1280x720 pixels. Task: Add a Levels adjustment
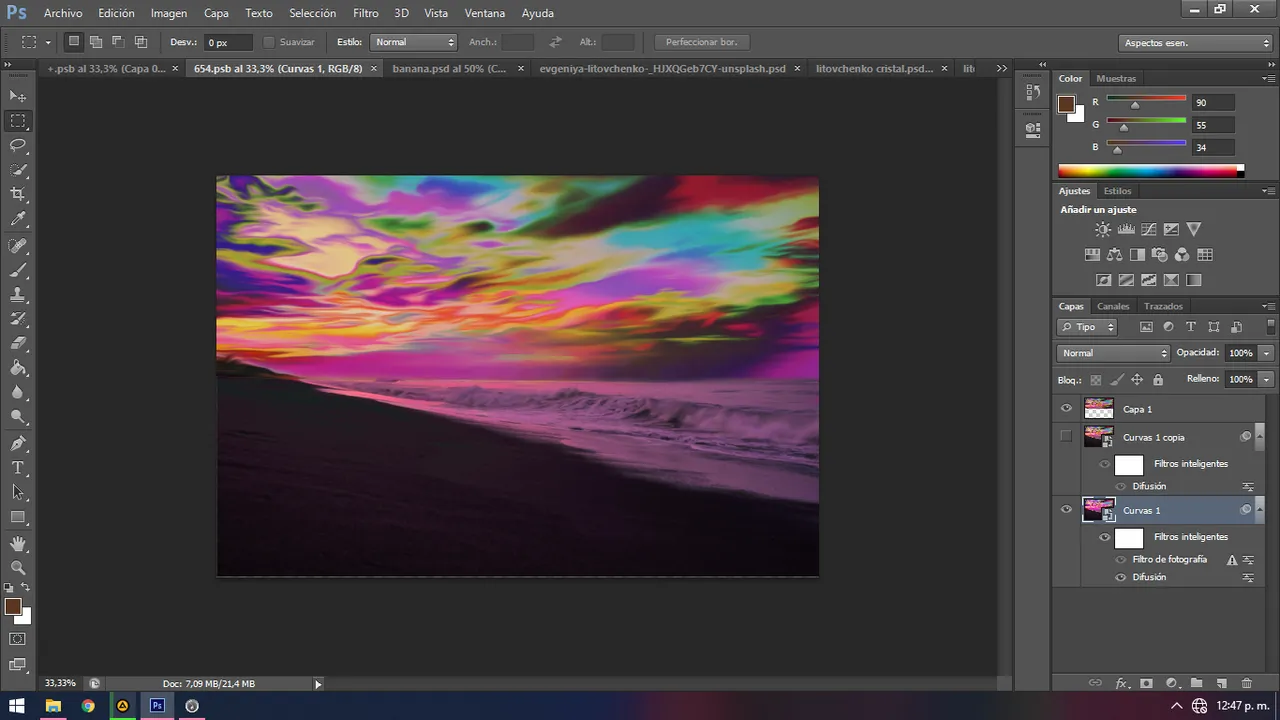coord(1126,230)
